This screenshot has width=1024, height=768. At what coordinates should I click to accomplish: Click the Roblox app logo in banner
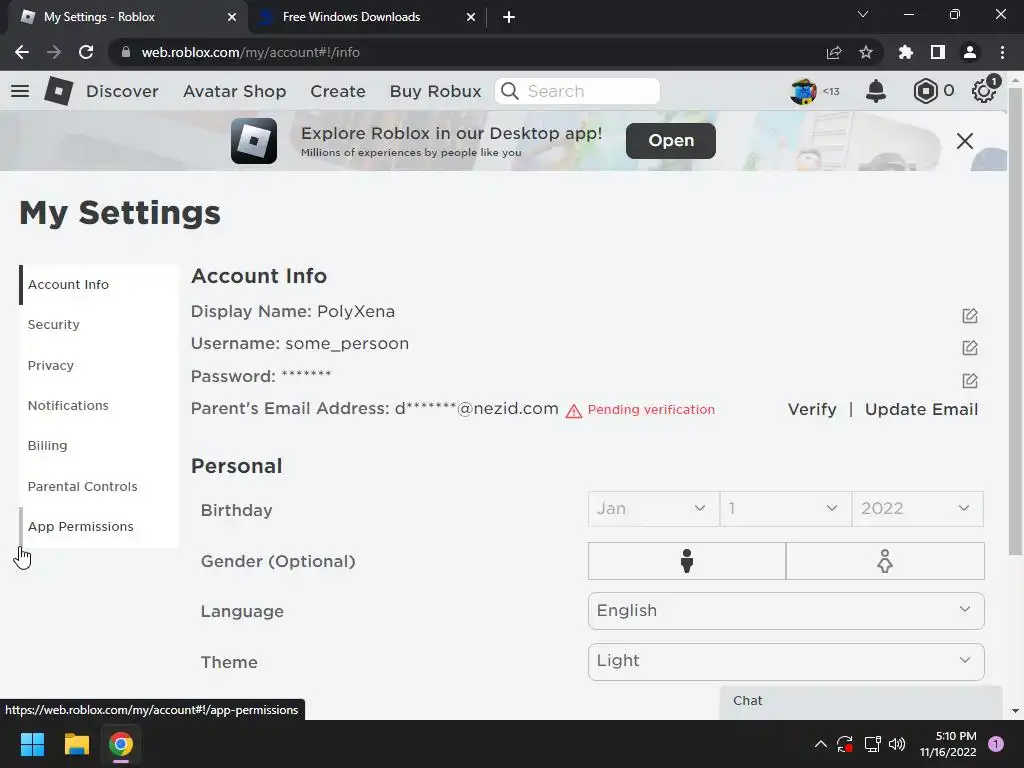[x=254, y=140]
